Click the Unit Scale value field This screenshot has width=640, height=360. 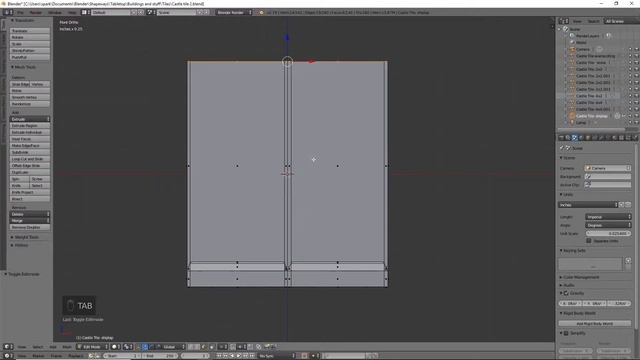608,233
